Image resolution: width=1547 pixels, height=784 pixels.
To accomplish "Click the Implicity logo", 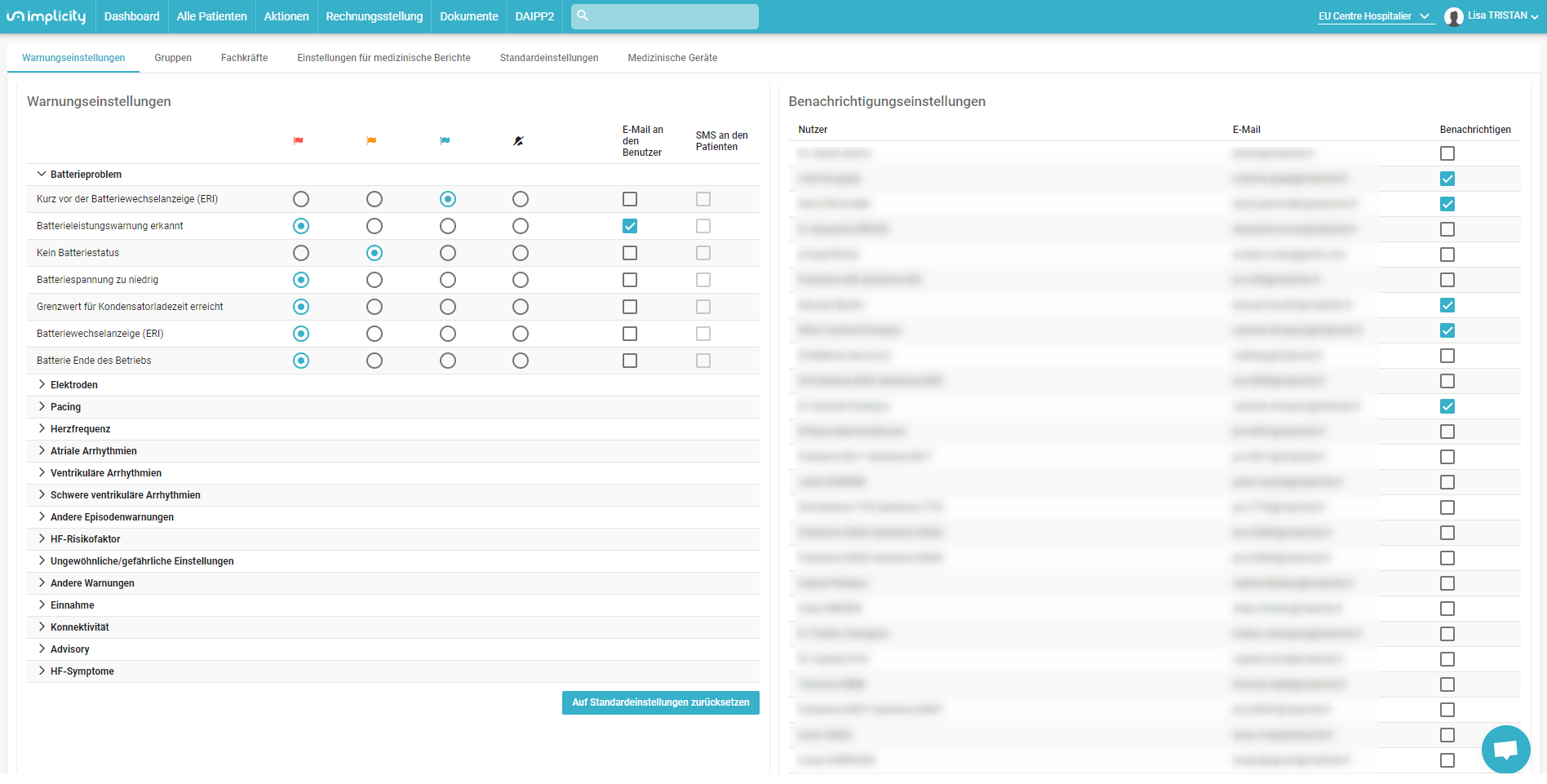I will [47, 16].
